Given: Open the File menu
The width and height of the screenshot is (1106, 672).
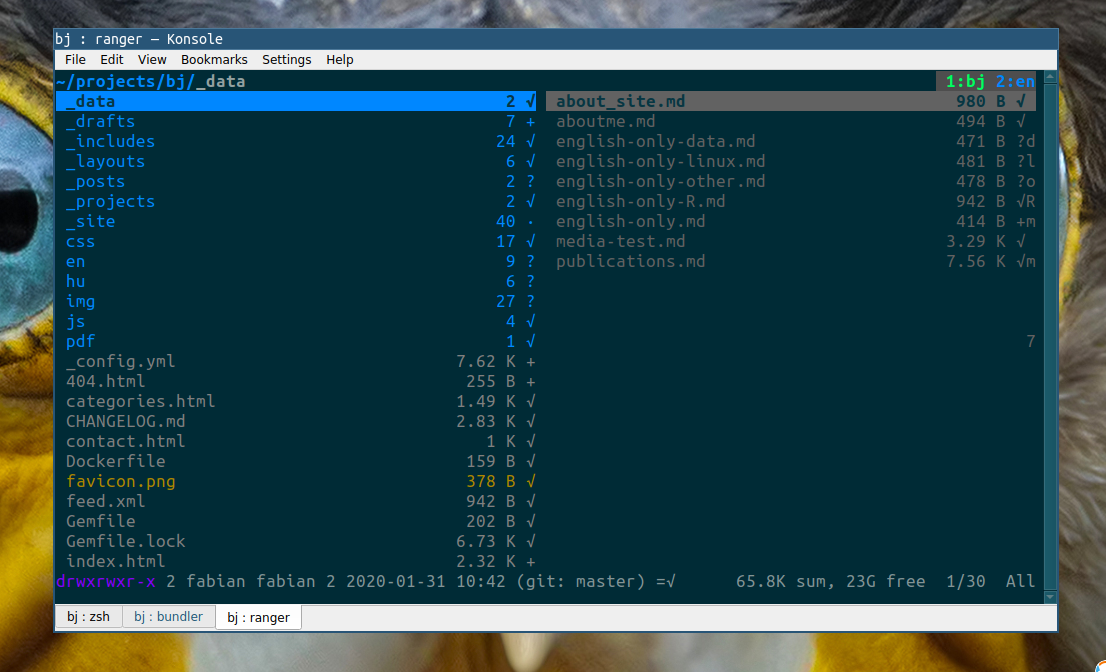Looking at the screenshot, I should (74, 59).
